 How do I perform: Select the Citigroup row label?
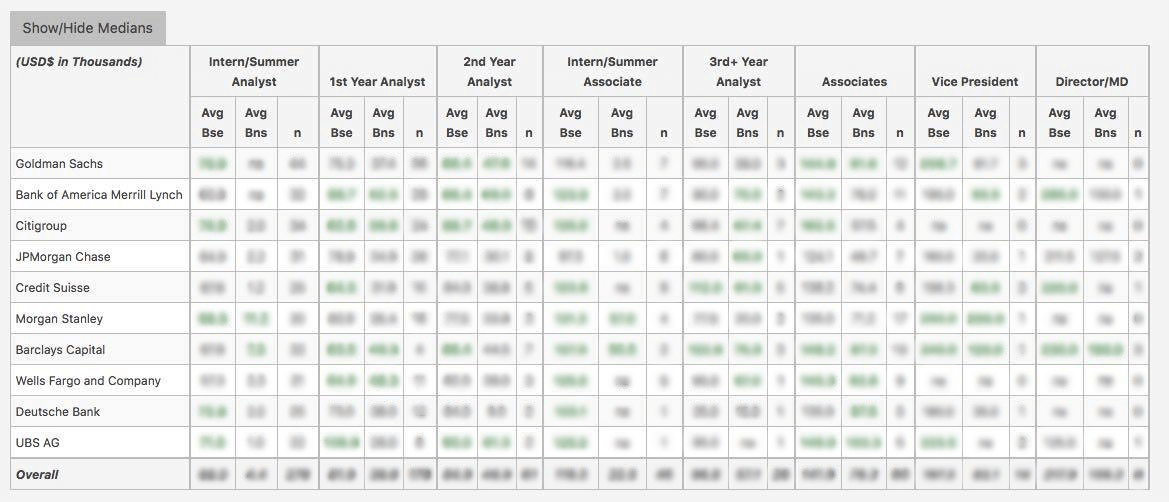44,225
